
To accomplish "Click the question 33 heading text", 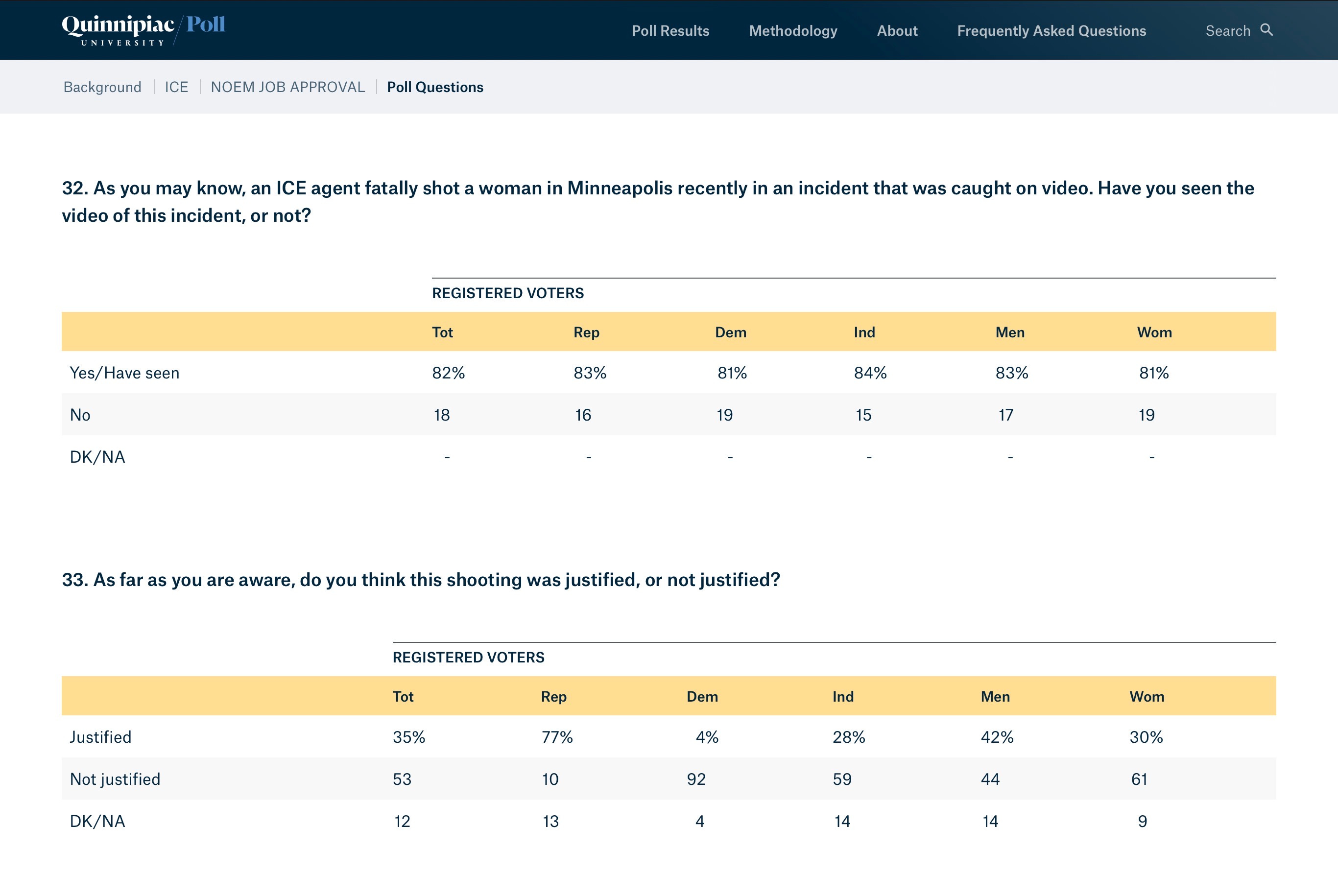I will pos(421,579).
